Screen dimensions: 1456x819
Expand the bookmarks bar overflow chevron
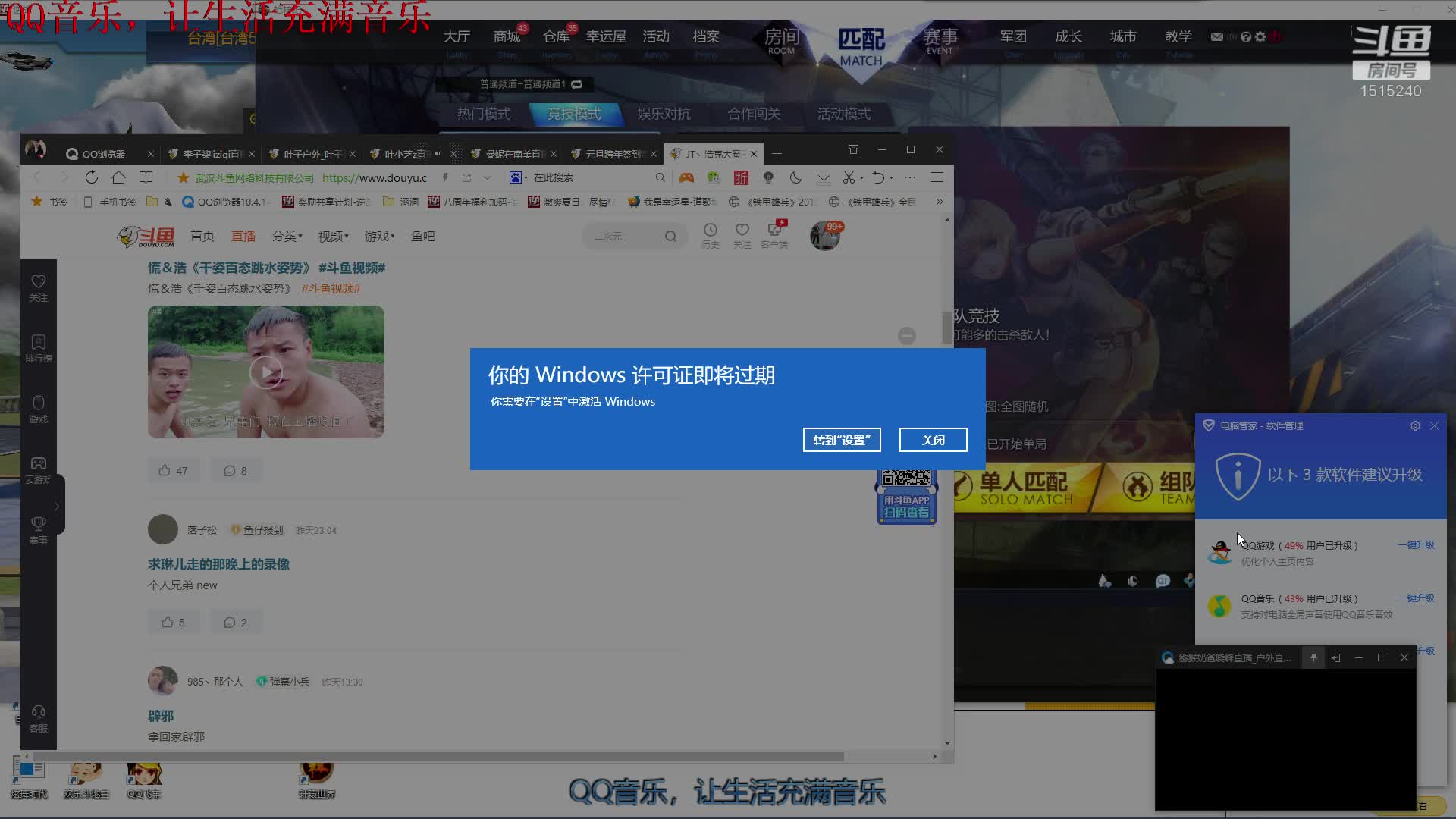pyautogui.click(x=940, y=202)
